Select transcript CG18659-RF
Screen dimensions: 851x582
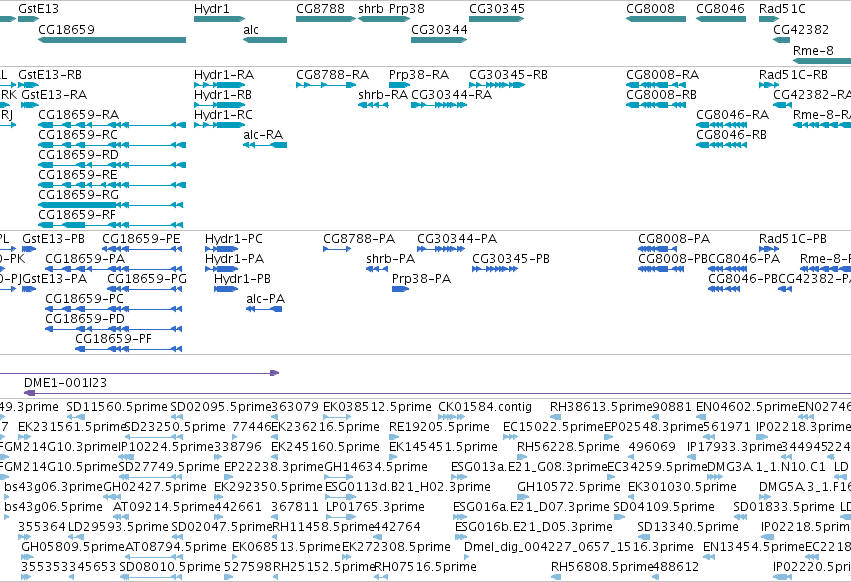pos(77,215)
